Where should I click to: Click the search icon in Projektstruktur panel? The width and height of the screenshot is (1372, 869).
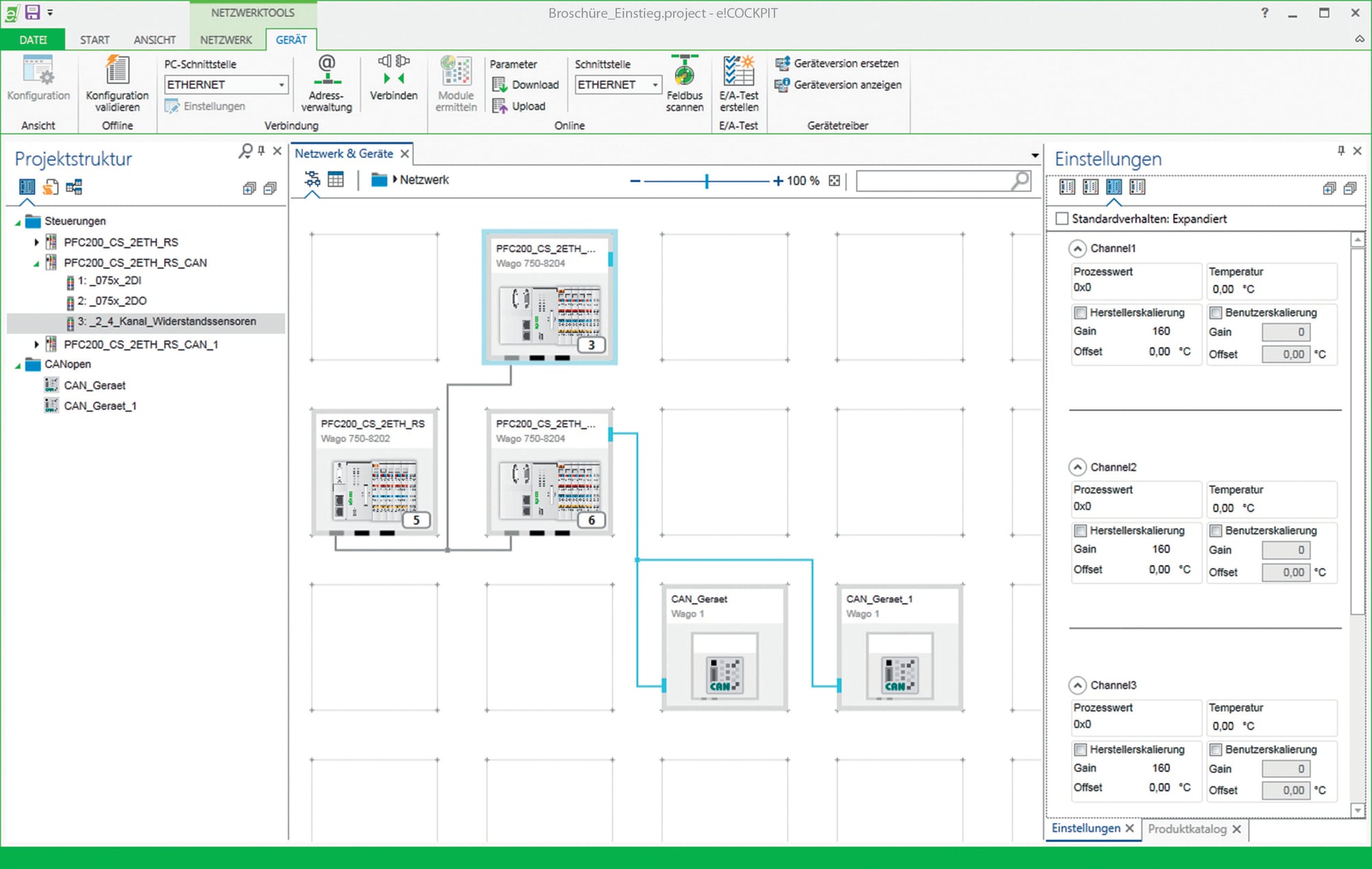tap(245, 151)
